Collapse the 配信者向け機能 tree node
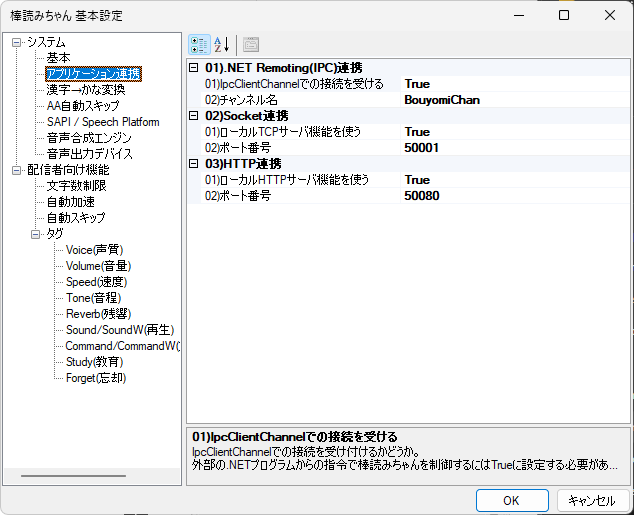Screen dimensions: 634x515 (17, 170)
